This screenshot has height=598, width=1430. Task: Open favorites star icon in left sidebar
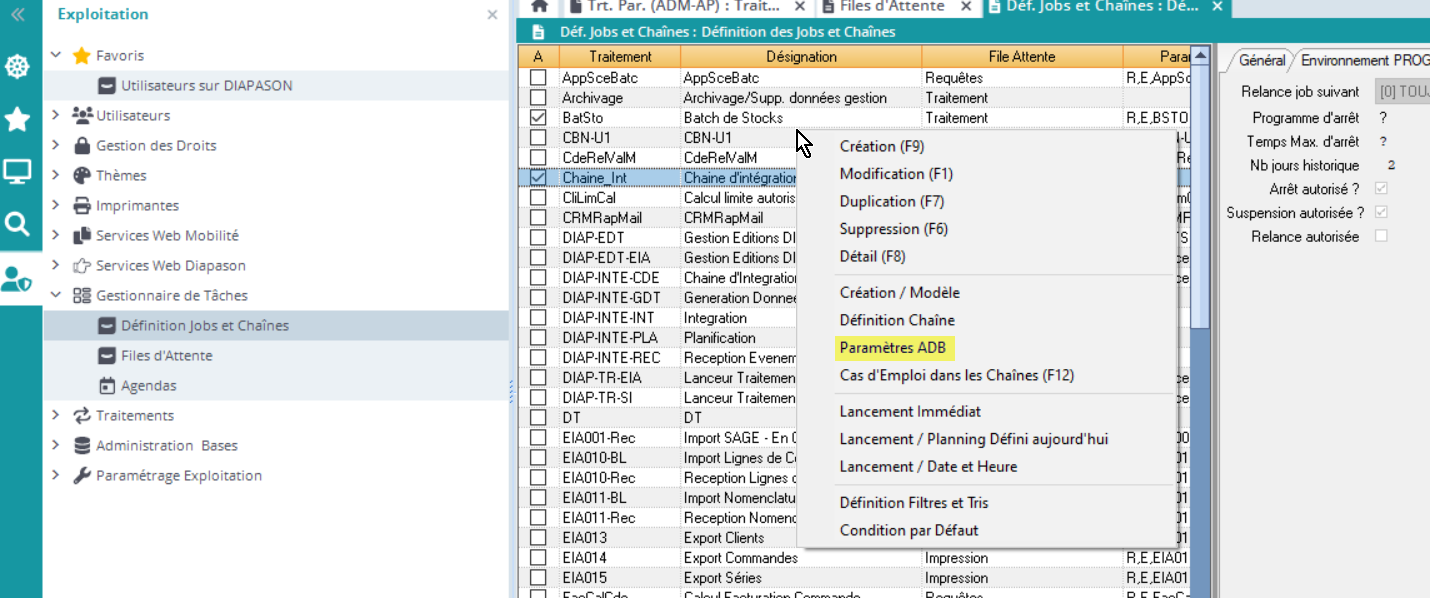coord(18,120)
